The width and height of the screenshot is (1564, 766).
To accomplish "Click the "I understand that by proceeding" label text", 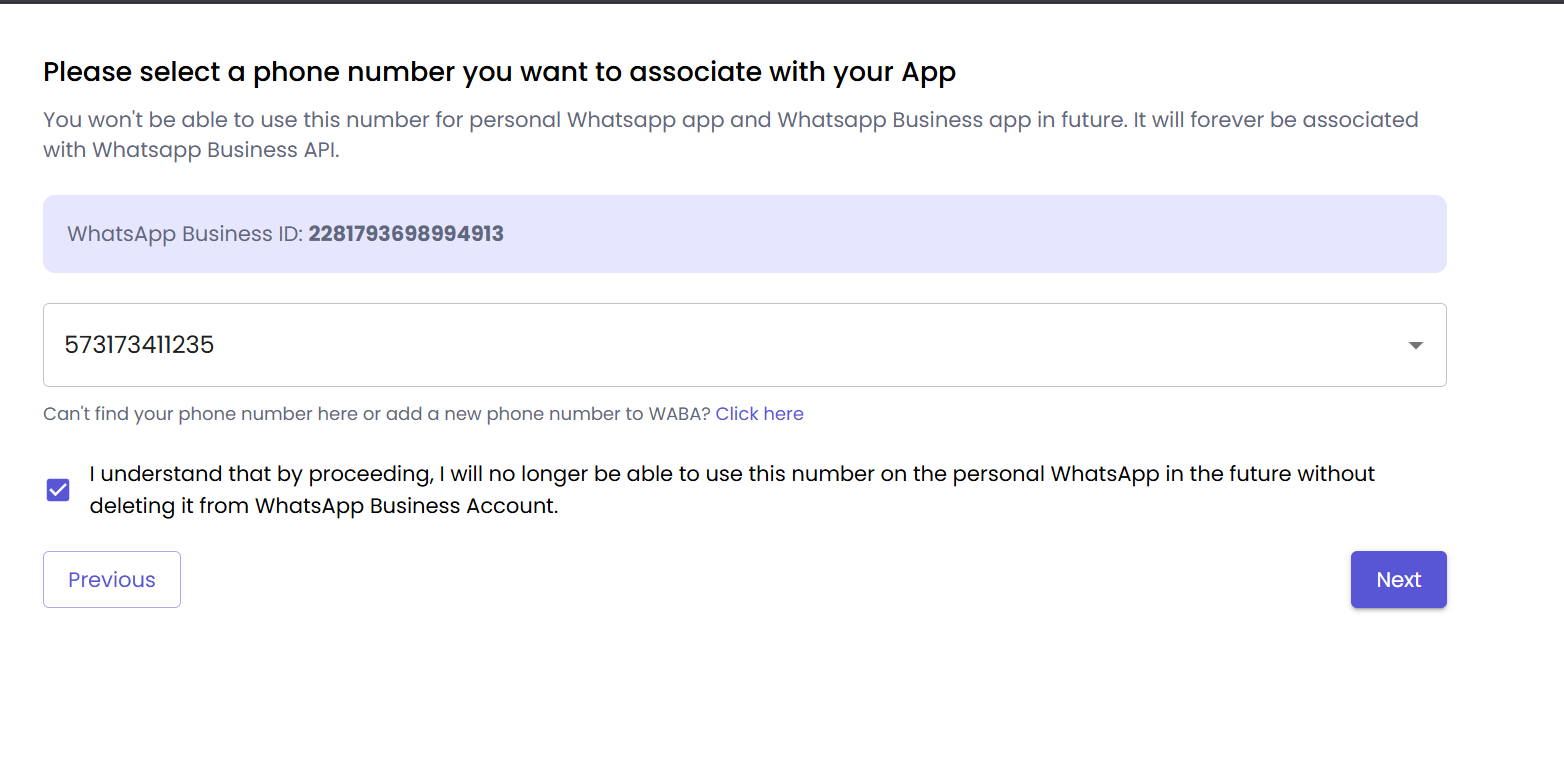I will click(300, 474).
